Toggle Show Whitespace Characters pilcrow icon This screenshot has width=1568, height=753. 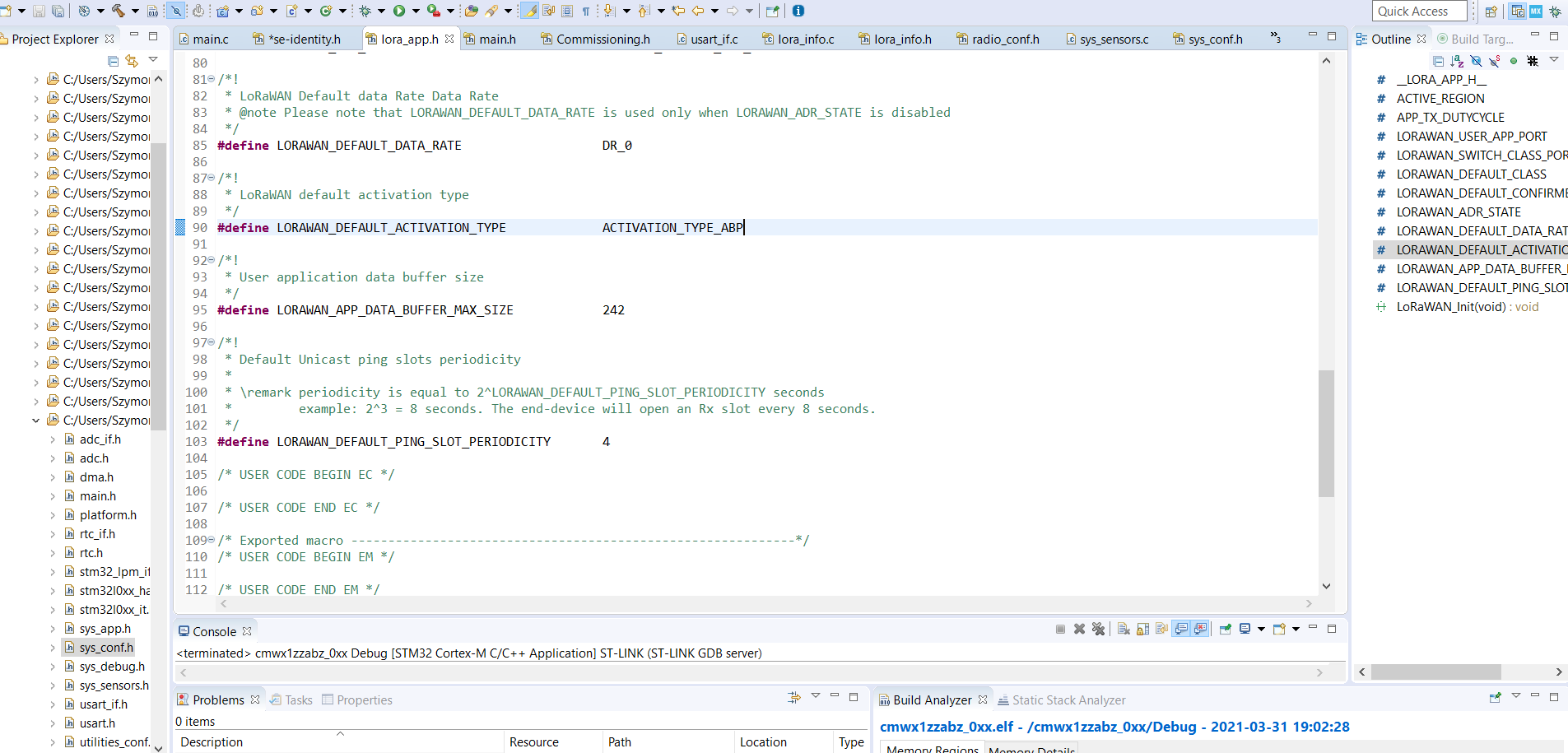coord(586,11)
